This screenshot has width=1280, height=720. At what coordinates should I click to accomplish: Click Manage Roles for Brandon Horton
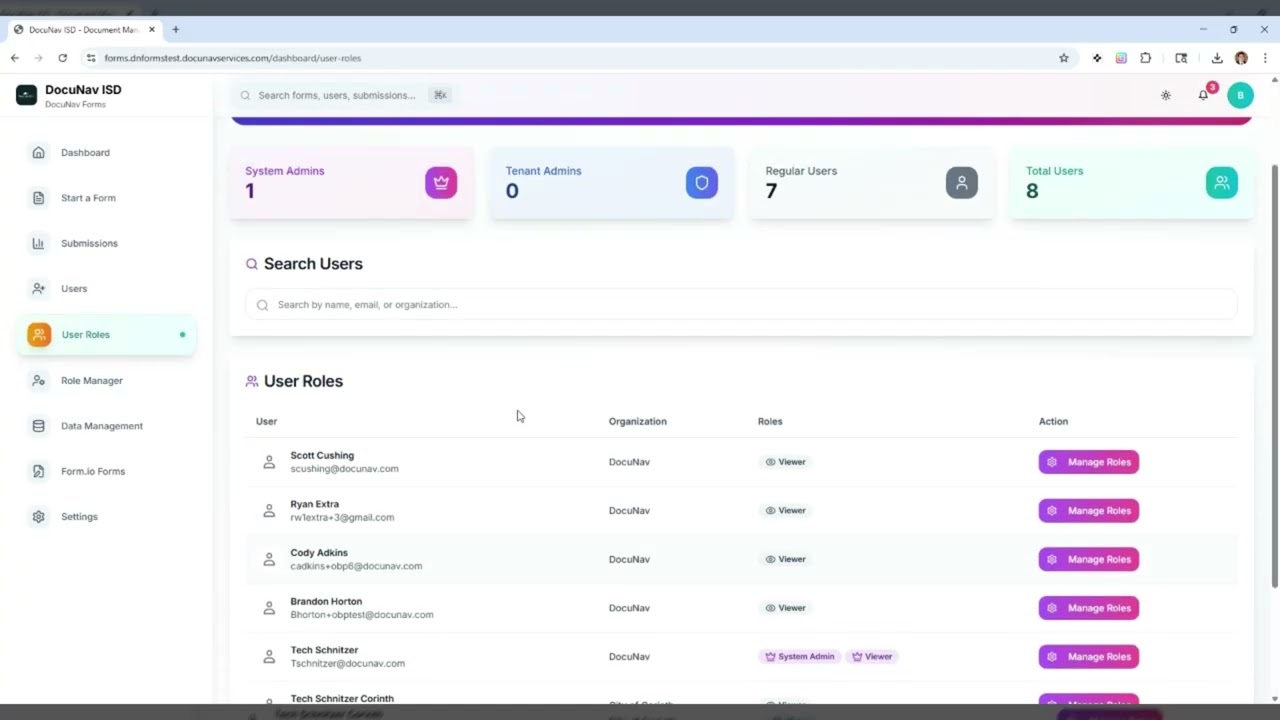[1089, 608]
